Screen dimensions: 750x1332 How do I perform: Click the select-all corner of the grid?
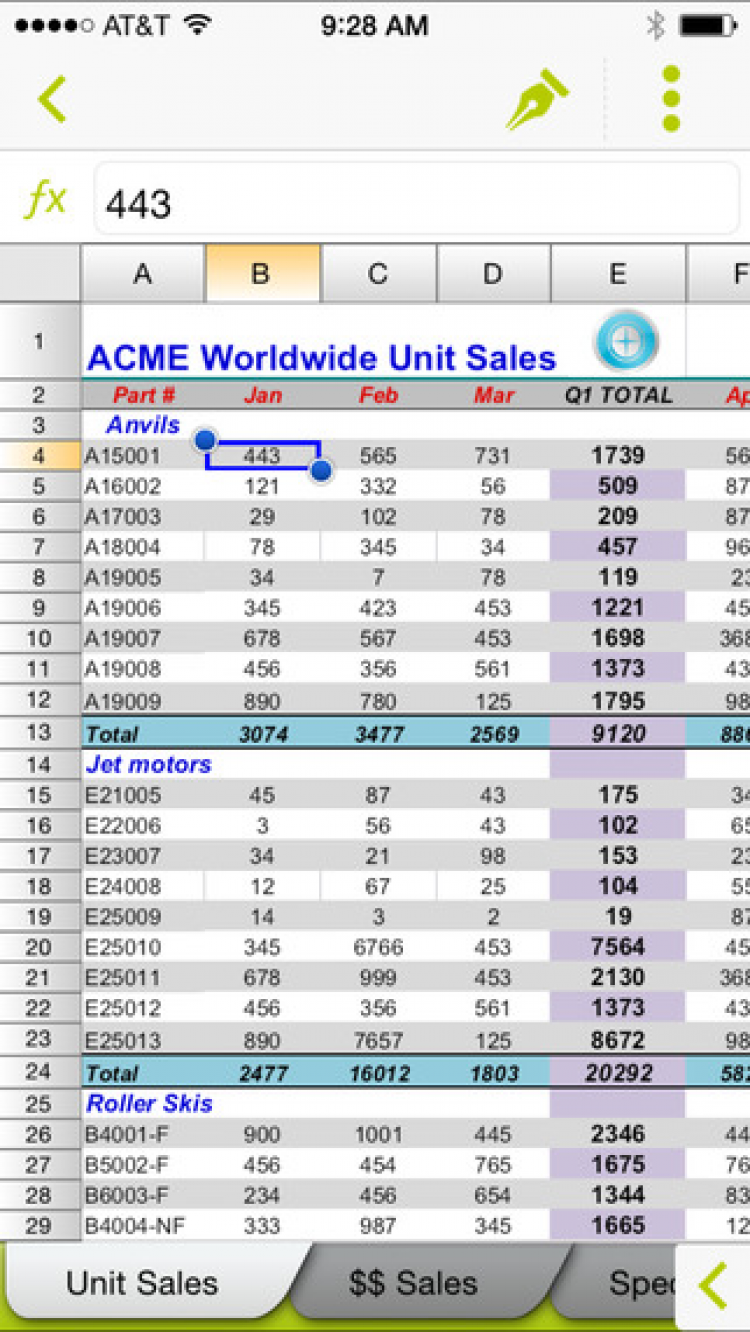pyautogui.click(x=40, y=274)
